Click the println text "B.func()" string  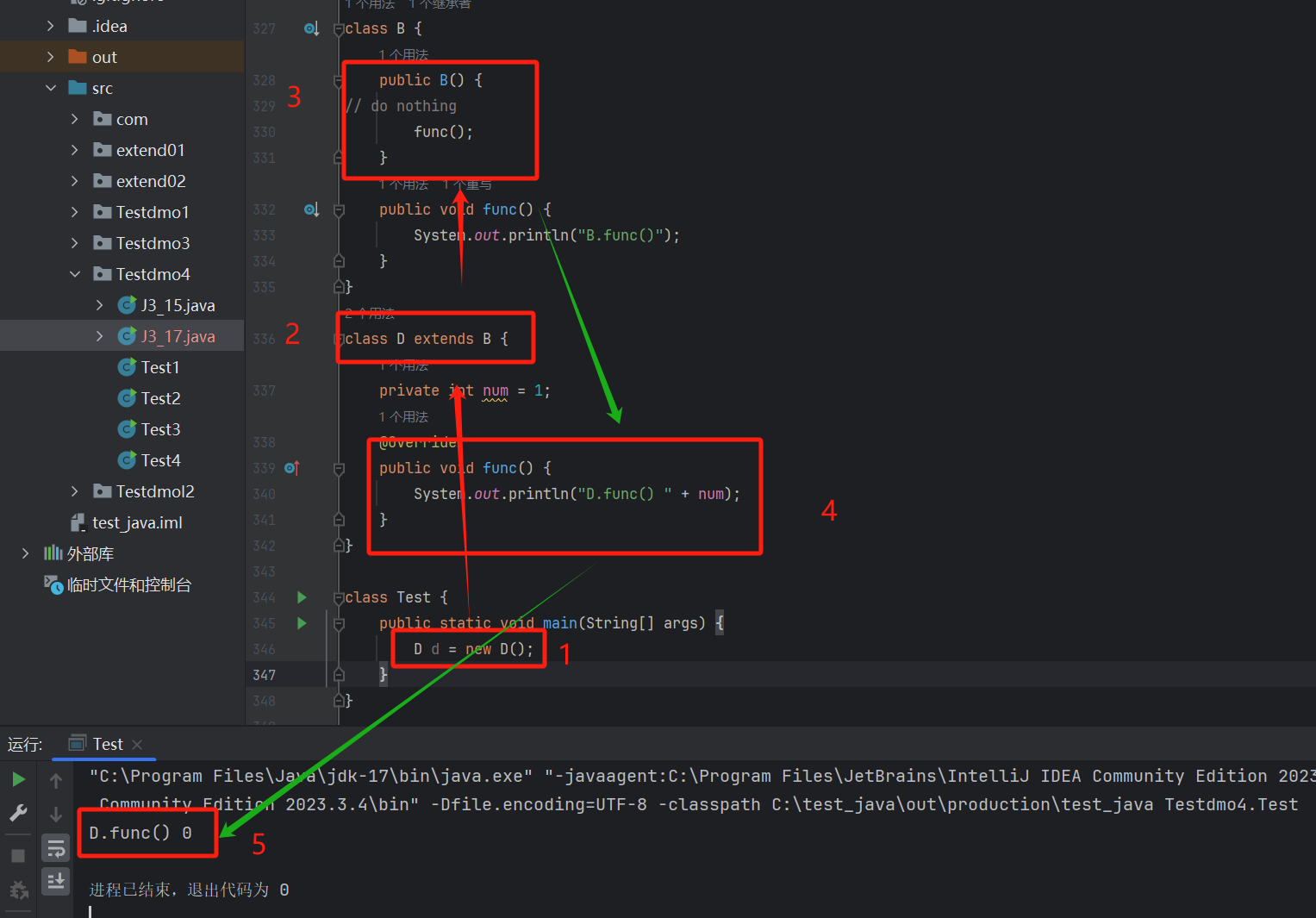[x=621, y=235]
